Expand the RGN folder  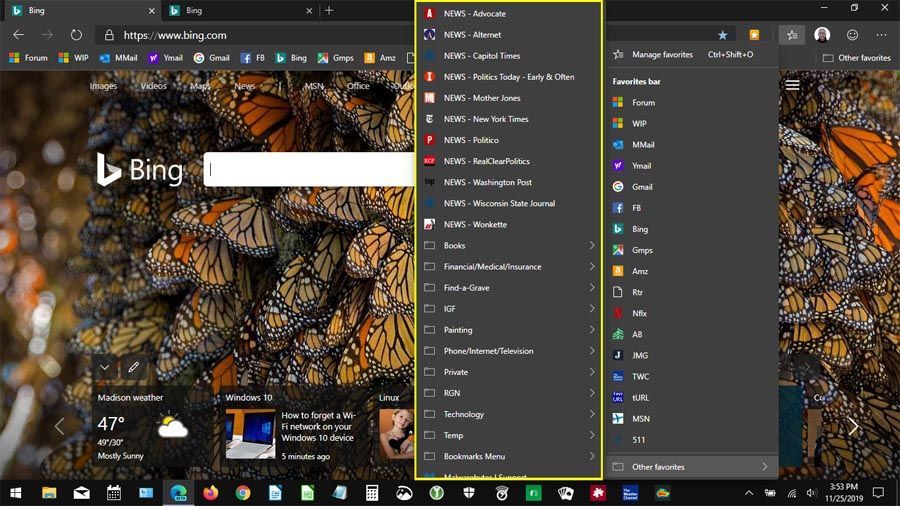(x=509, y=393)
